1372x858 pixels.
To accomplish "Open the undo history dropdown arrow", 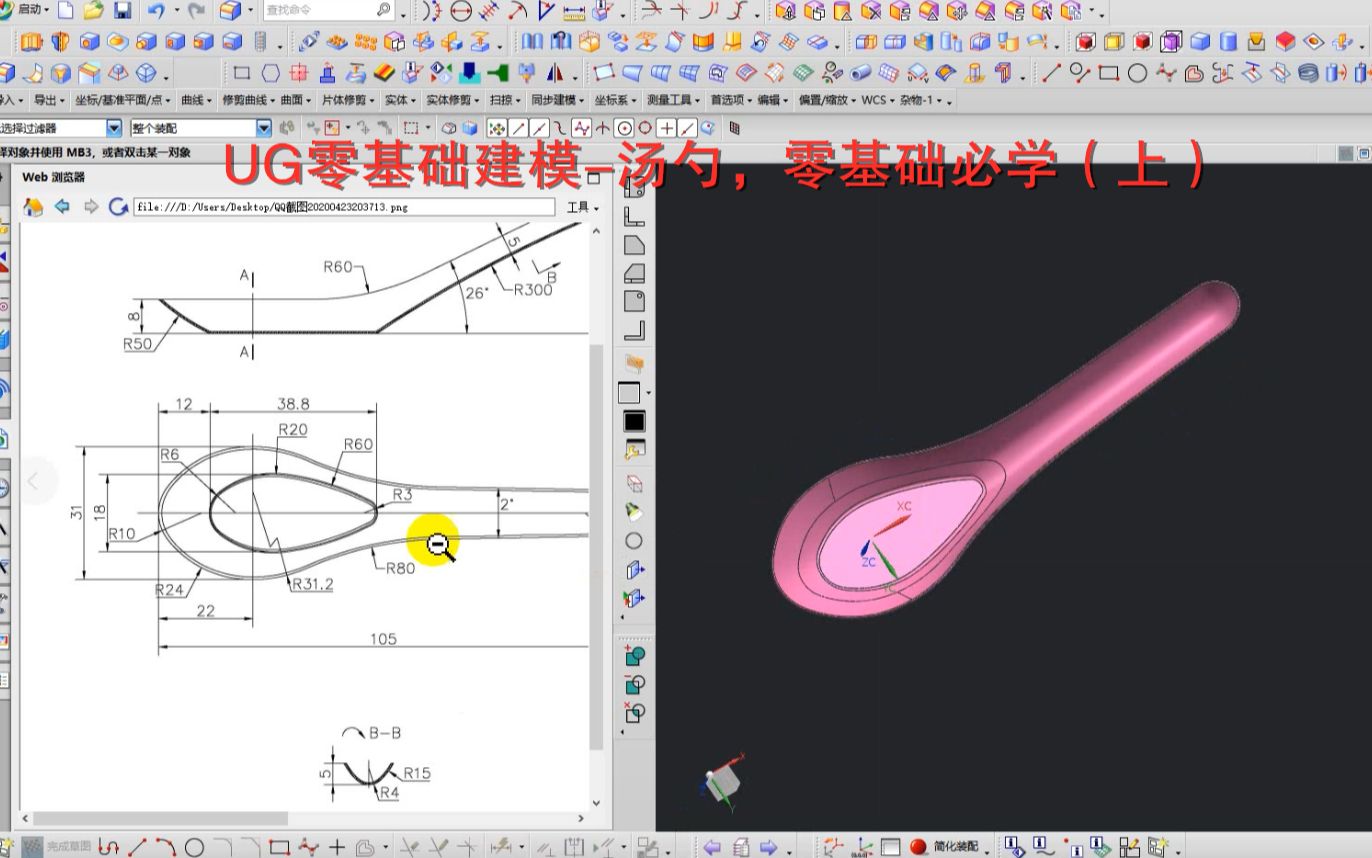I will point(175,12).
